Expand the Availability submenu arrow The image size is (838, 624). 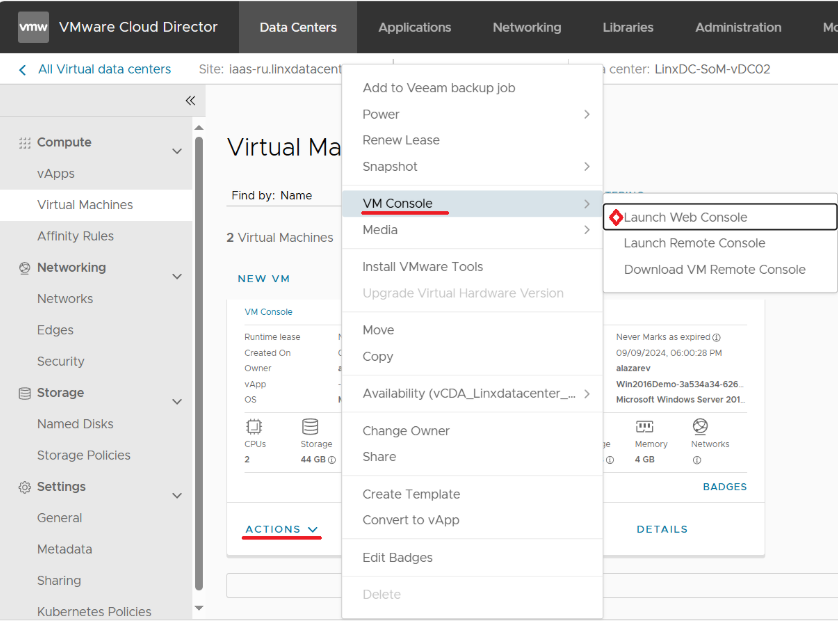[x=587, y=394]
